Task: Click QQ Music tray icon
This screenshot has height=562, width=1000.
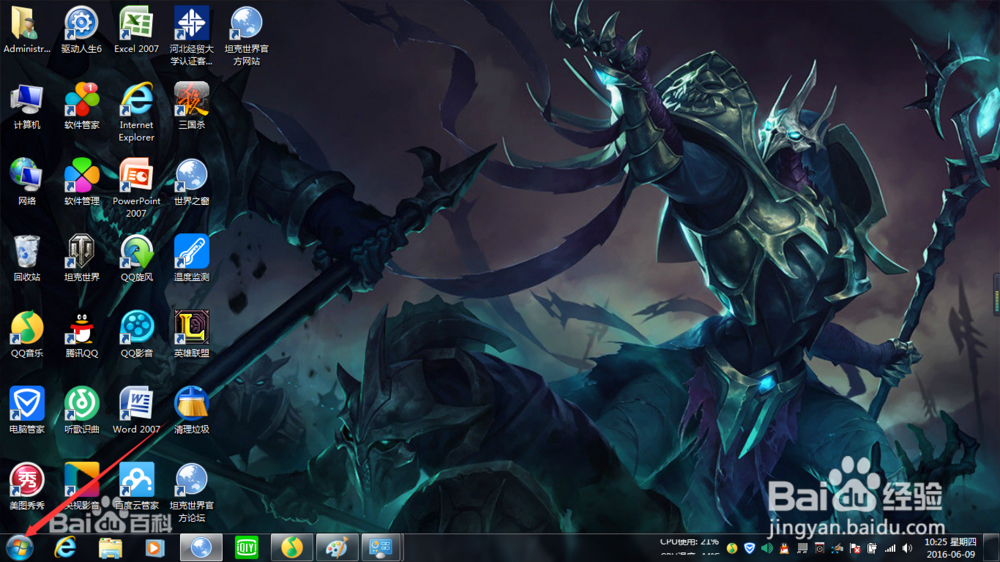Action: tap(732, 548)
